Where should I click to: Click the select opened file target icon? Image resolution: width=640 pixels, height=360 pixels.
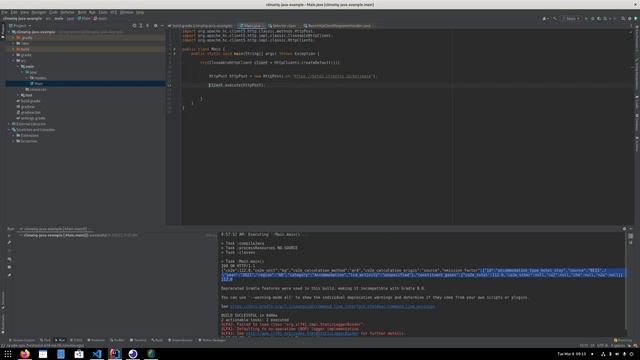(134, 26)
